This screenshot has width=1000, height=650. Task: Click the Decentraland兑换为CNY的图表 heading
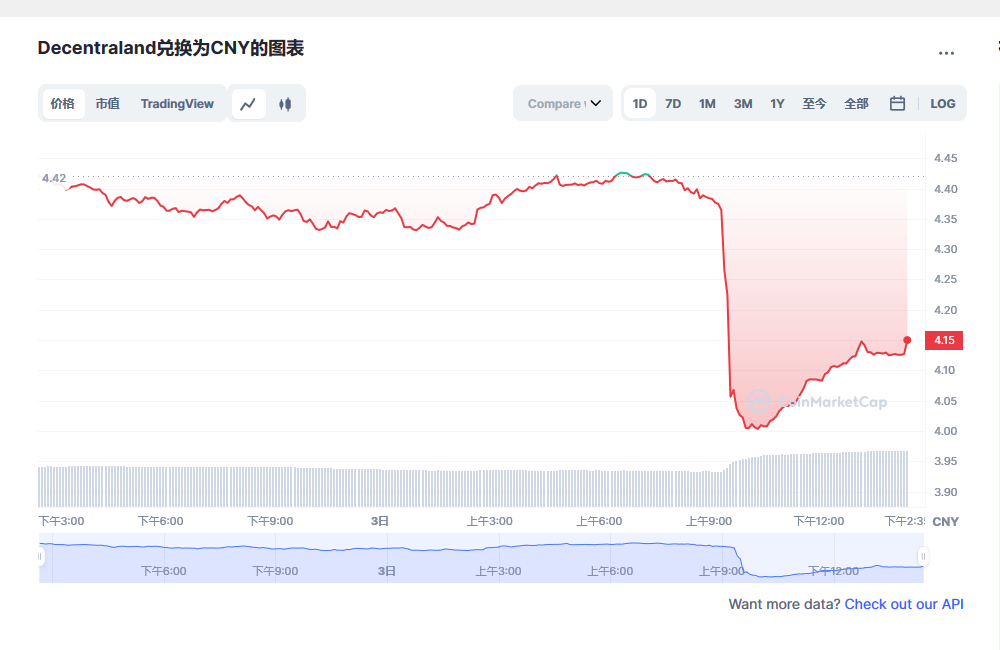(x=171, y=48)
